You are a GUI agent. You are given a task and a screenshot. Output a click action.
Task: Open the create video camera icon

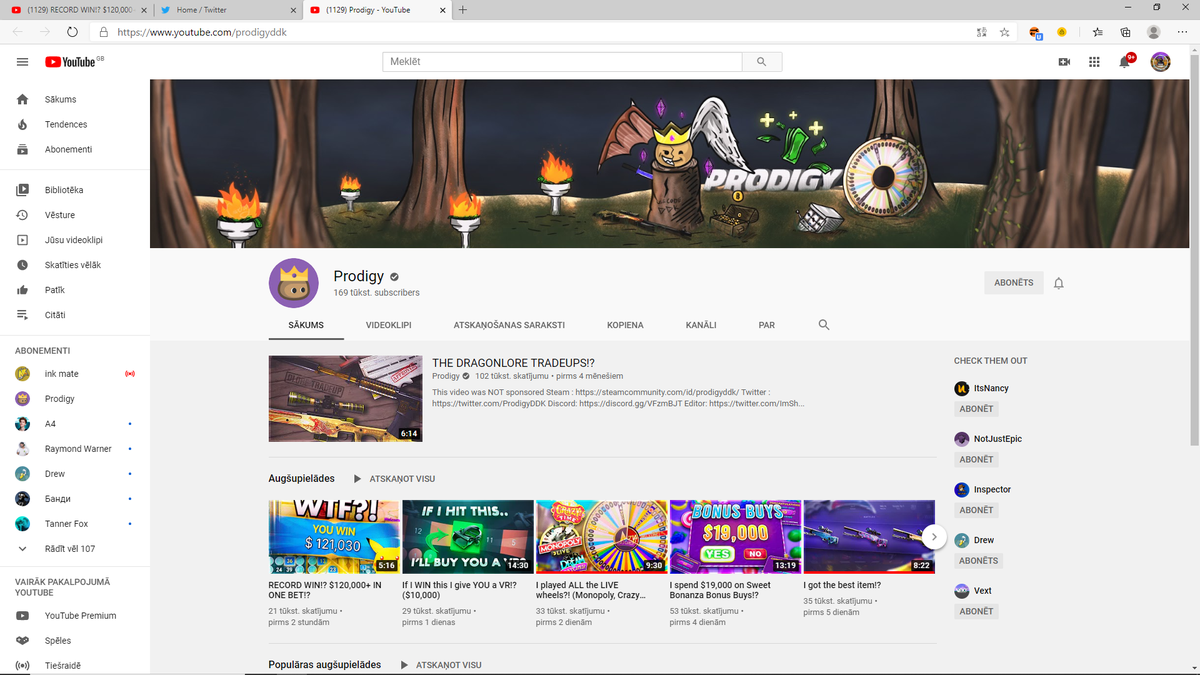(1064, 62)
